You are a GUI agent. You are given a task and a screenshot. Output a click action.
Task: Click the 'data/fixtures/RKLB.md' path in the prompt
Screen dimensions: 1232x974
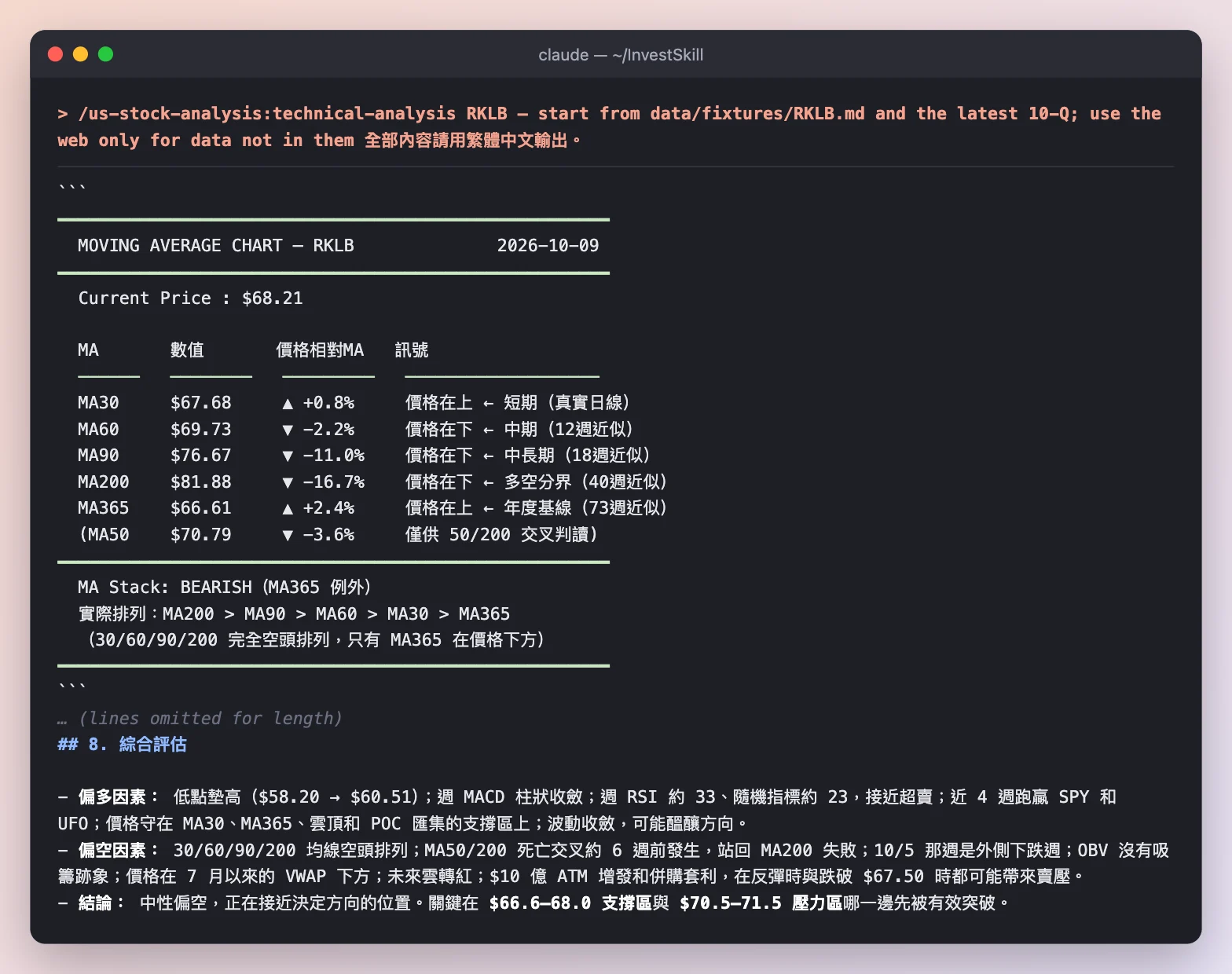pos(757,114)
